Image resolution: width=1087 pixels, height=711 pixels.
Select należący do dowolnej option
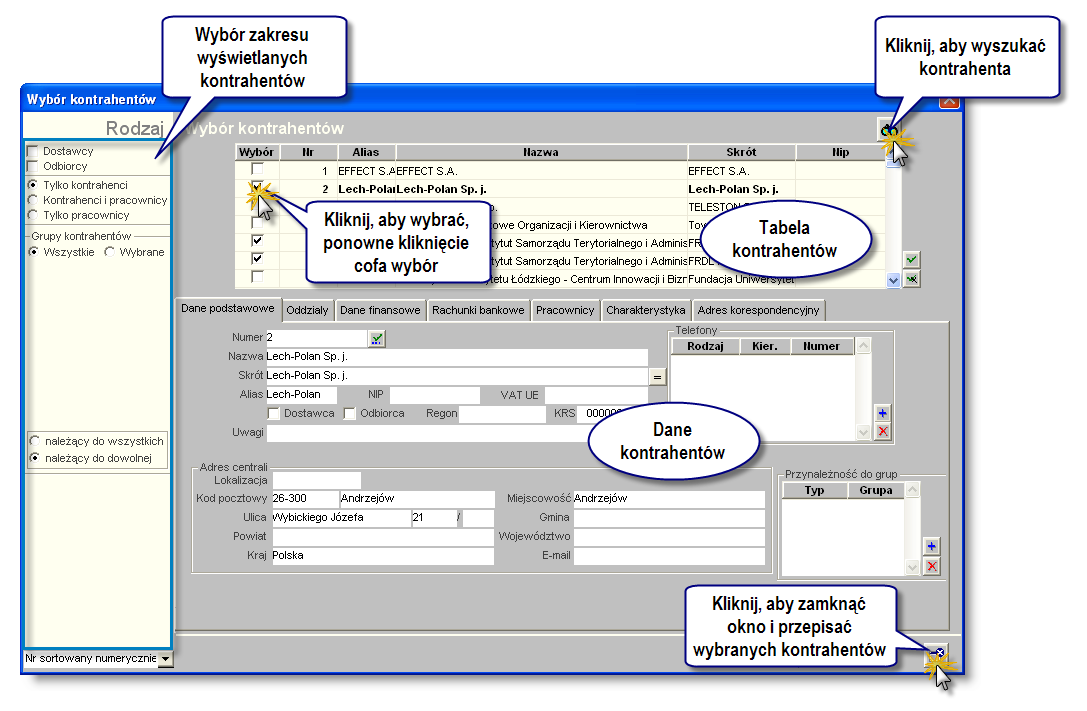pyautogui.click(x=35, y=458)
